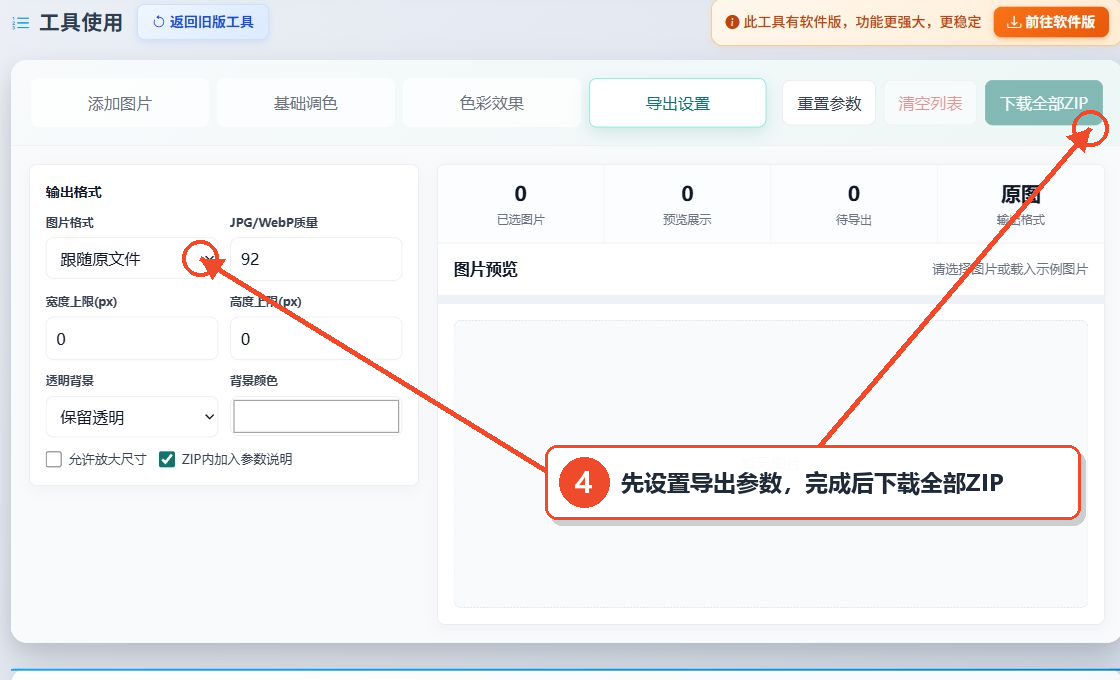Switch to the 添加图片 tab

click(x=120, y=103)
